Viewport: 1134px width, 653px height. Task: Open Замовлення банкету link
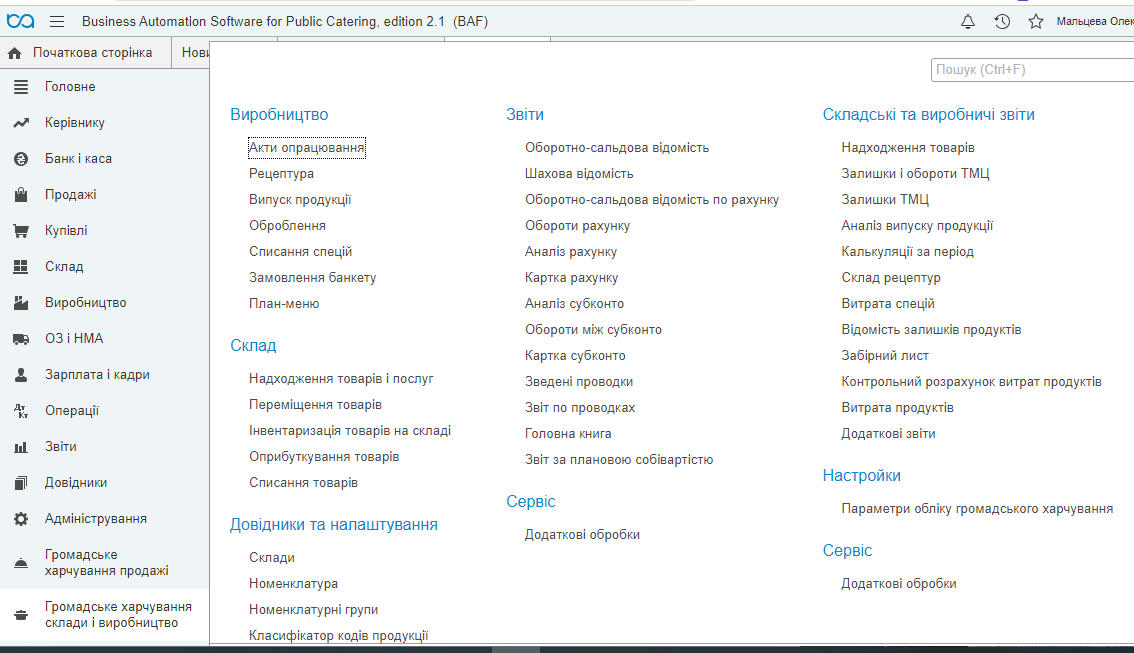[x=312, y=278]
